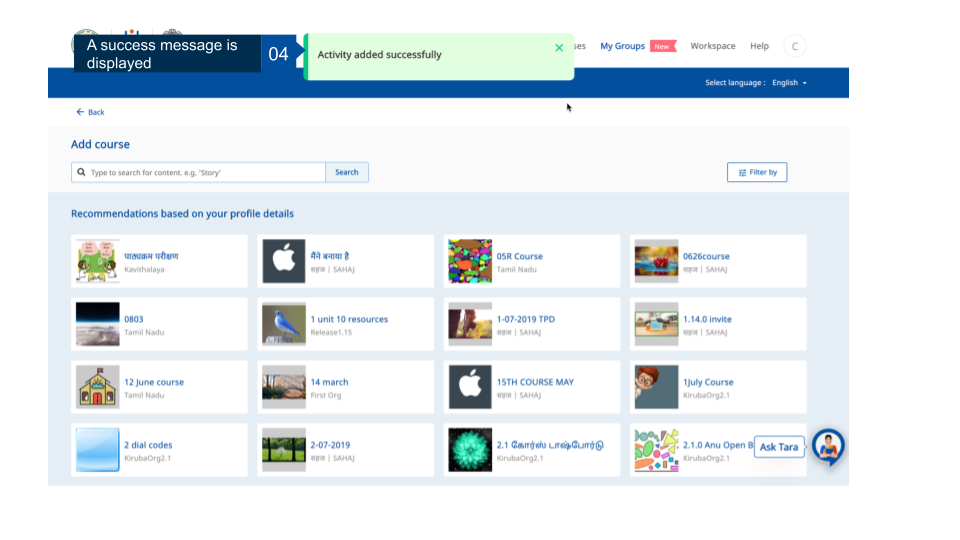Select the 1July Course cartoon icon
The height and width of the screenshot is (540, 960).
coord(656,387)
